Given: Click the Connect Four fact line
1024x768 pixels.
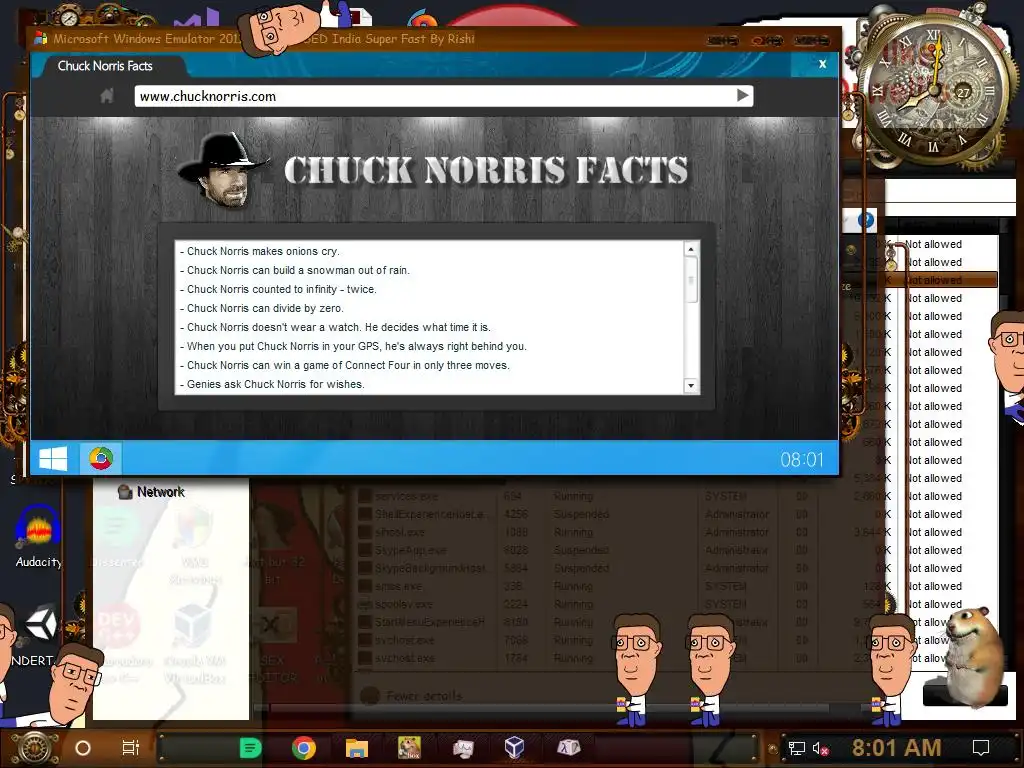Looking at the screenshot, I should tap(345, 365).
